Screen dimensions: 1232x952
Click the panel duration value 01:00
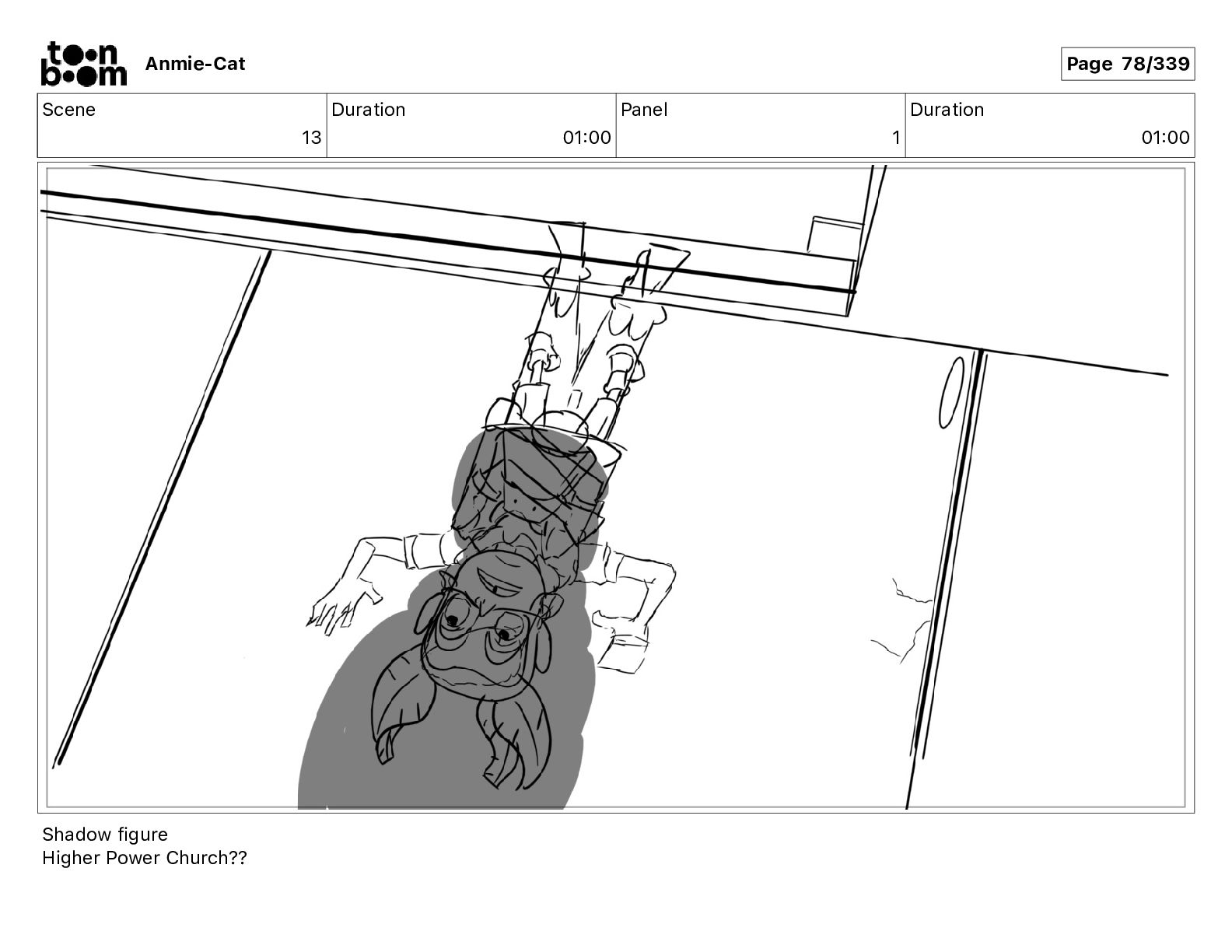point(1166,138)
